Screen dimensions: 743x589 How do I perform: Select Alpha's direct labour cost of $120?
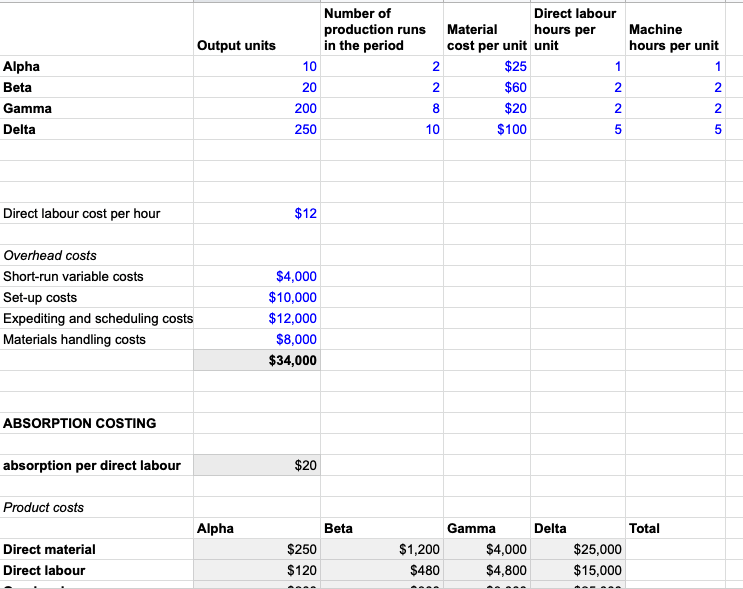tap(257, 570)
